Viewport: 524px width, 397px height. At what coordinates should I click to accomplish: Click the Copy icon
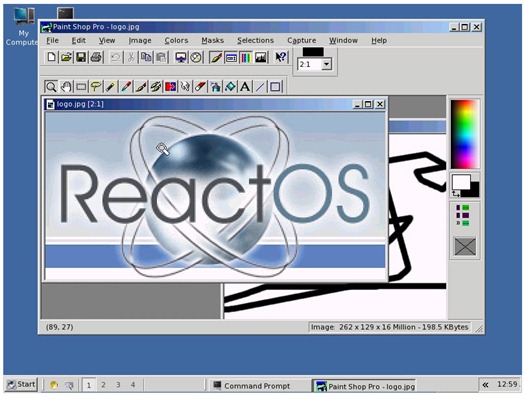(x=146, y=57)
